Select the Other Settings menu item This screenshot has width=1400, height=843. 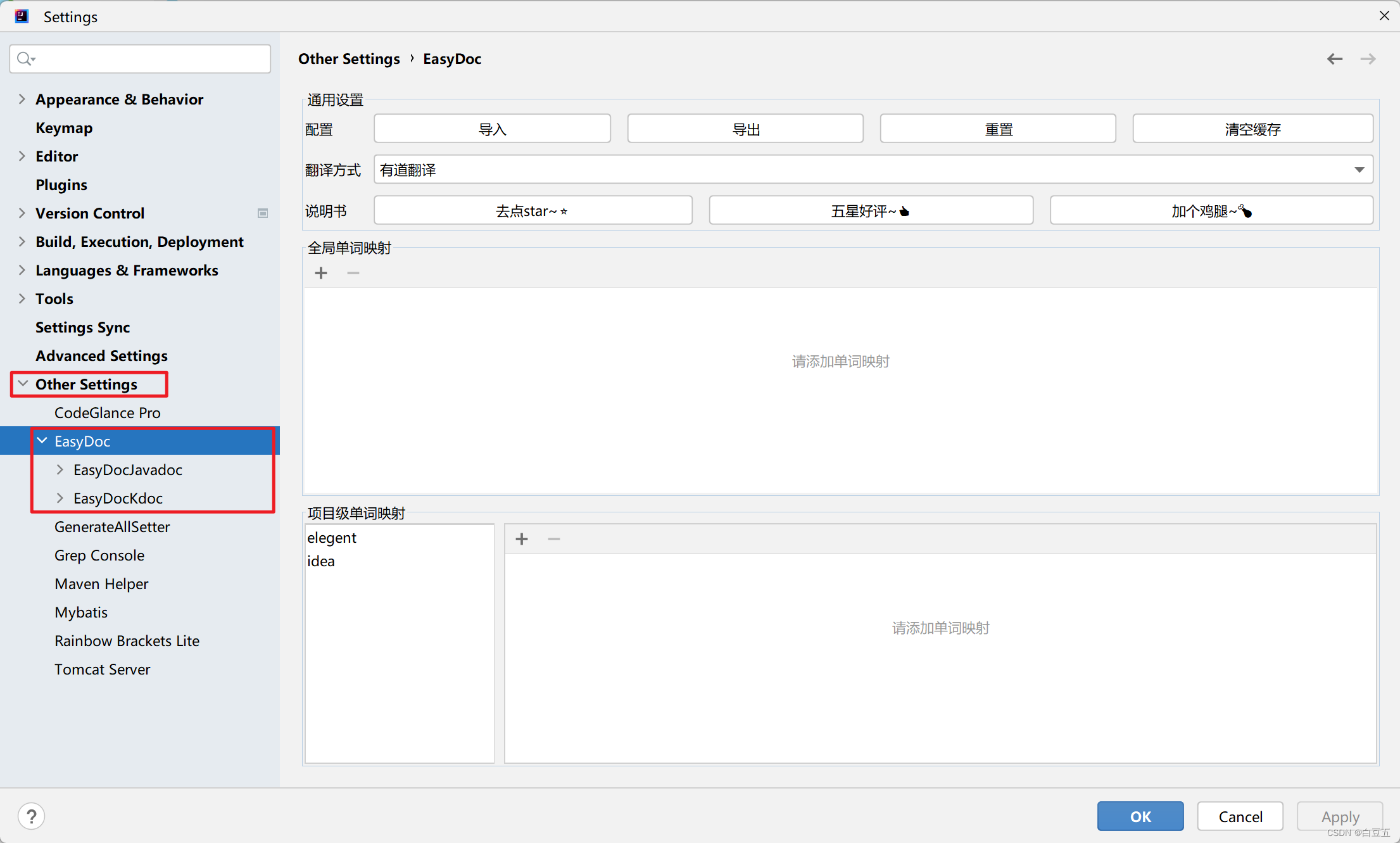[x=88, y=384]
